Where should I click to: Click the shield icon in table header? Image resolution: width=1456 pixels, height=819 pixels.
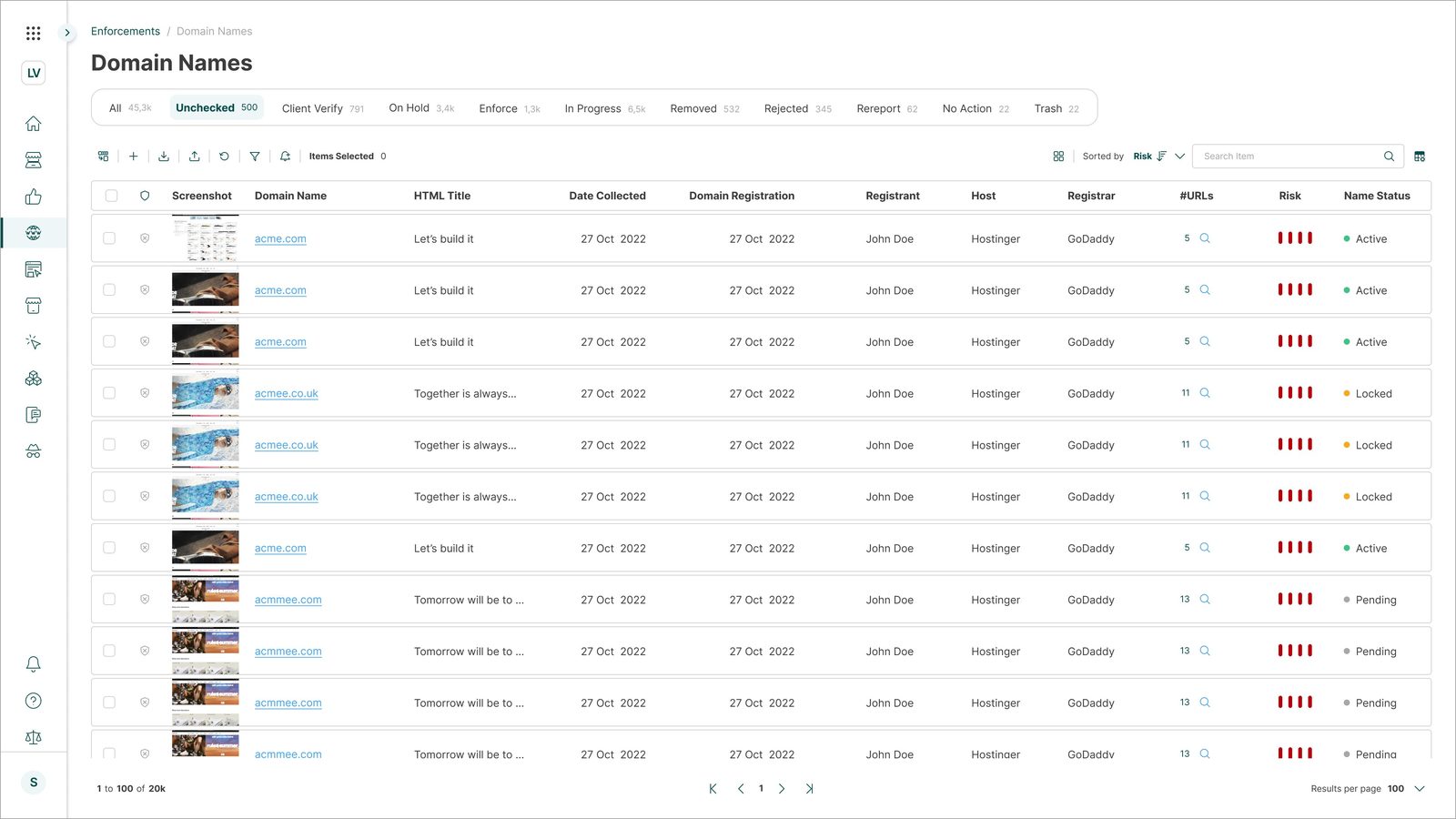click(x=145, y=196)
